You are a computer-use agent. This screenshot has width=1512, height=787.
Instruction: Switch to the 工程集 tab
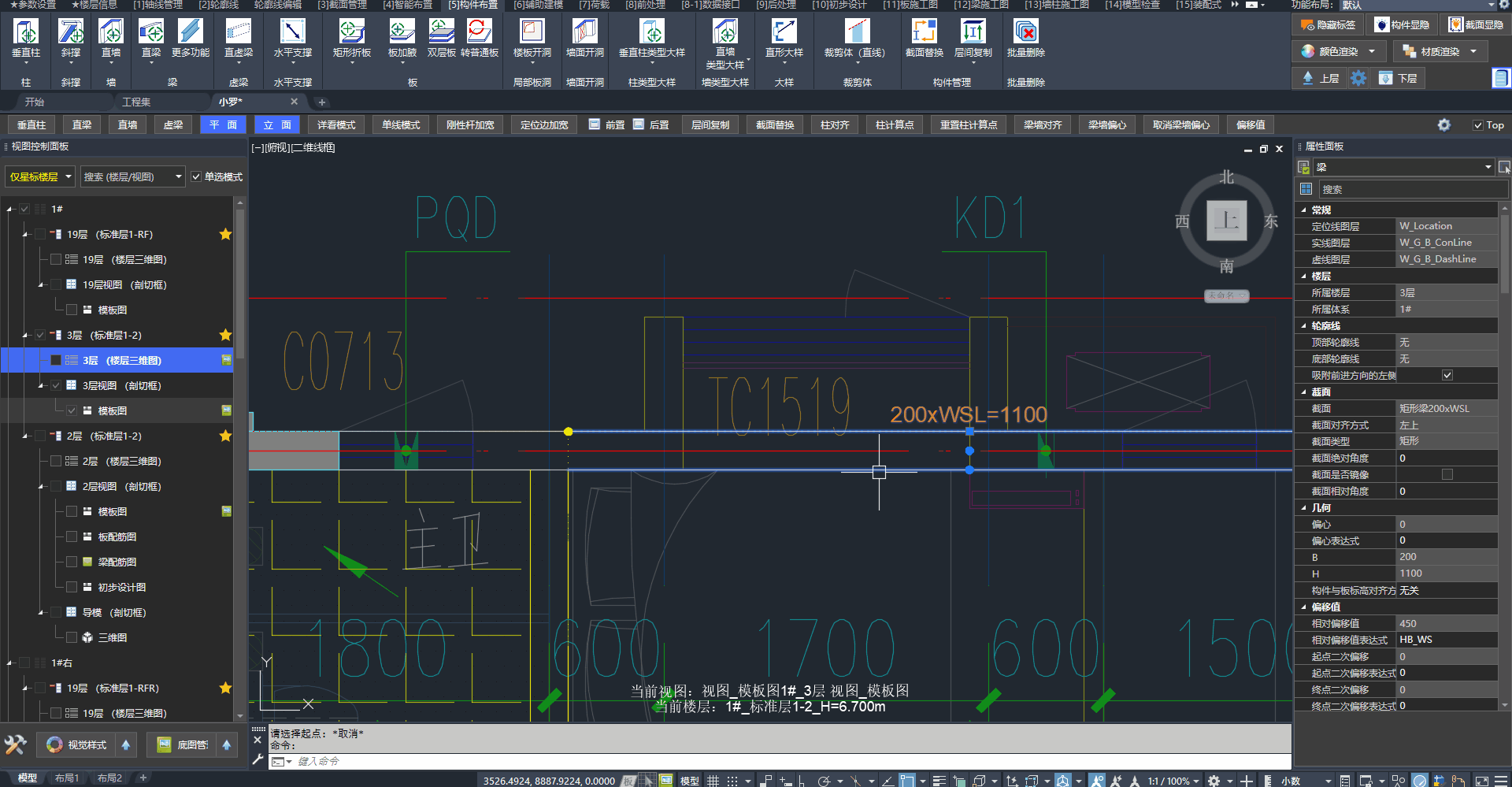[x=136, y=102]
